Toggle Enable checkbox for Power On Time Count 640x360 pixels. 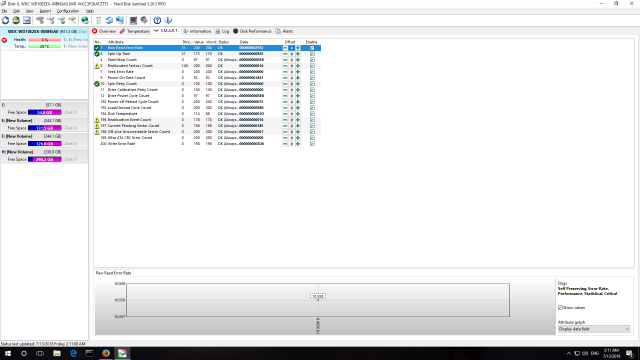coord(312,78)
